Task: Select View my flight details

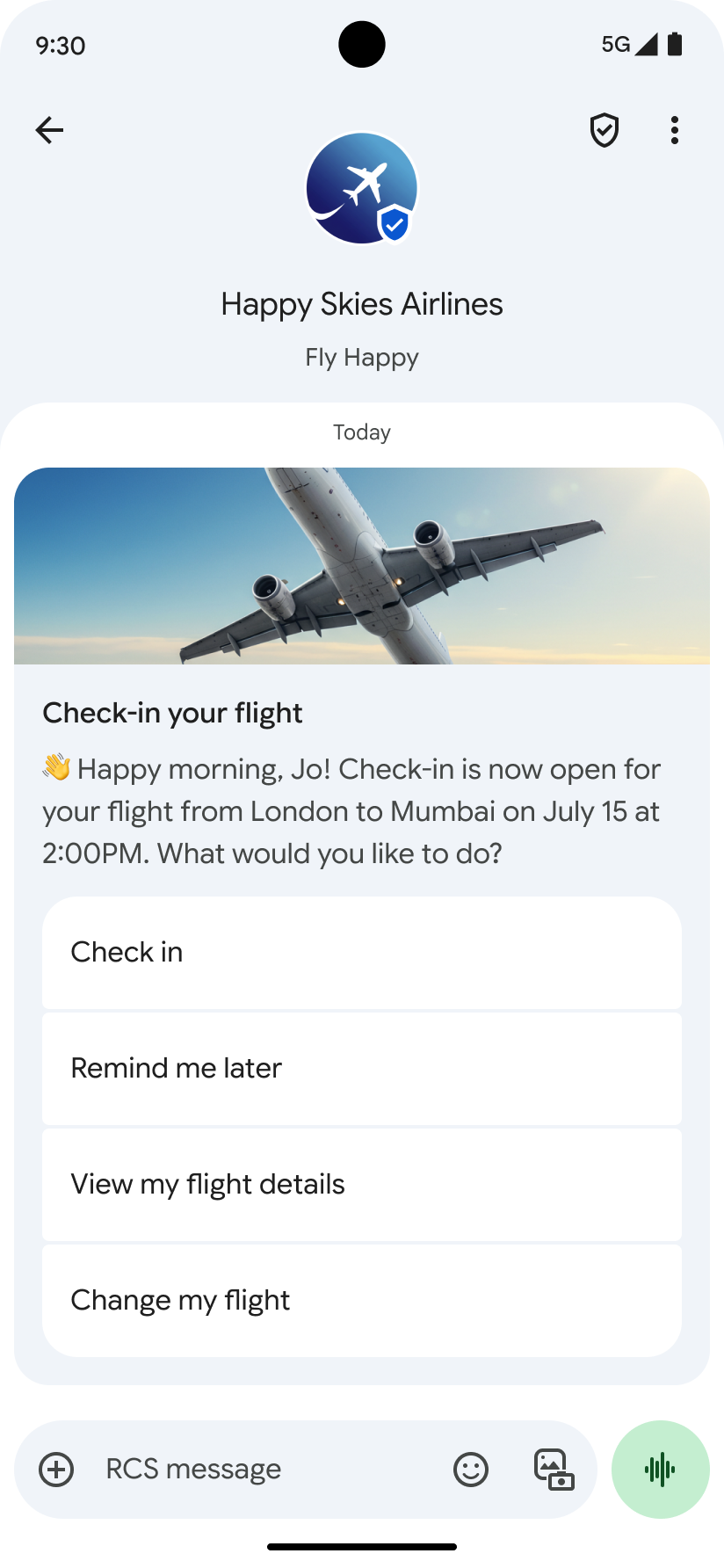Action: click(362, 1185)
